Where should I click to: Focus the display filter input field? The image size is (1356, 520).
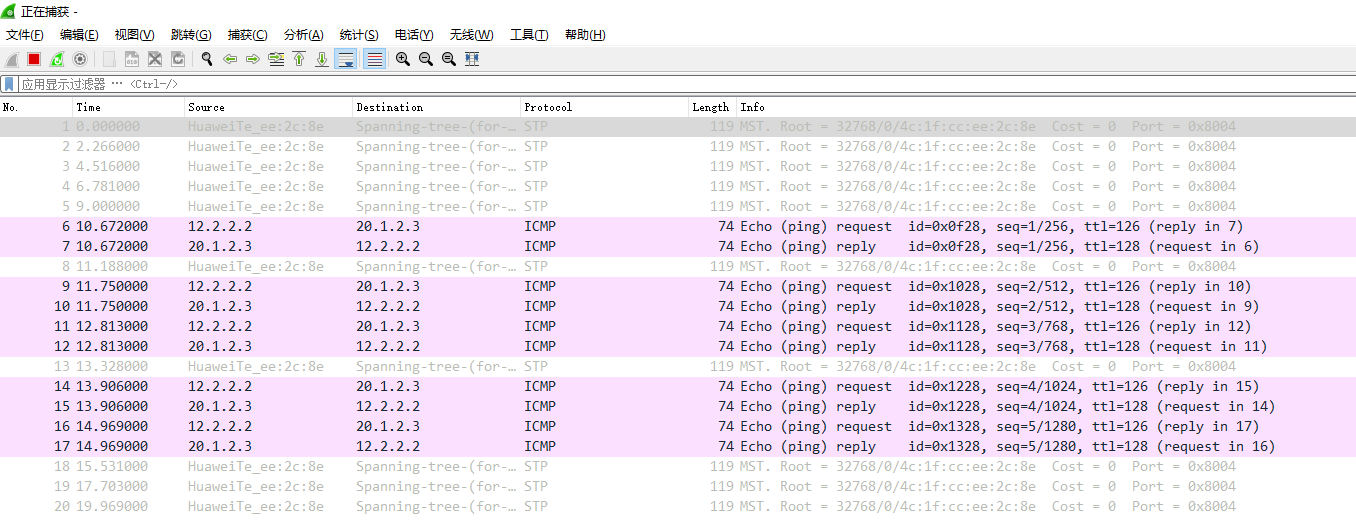[x=686, y=84]
